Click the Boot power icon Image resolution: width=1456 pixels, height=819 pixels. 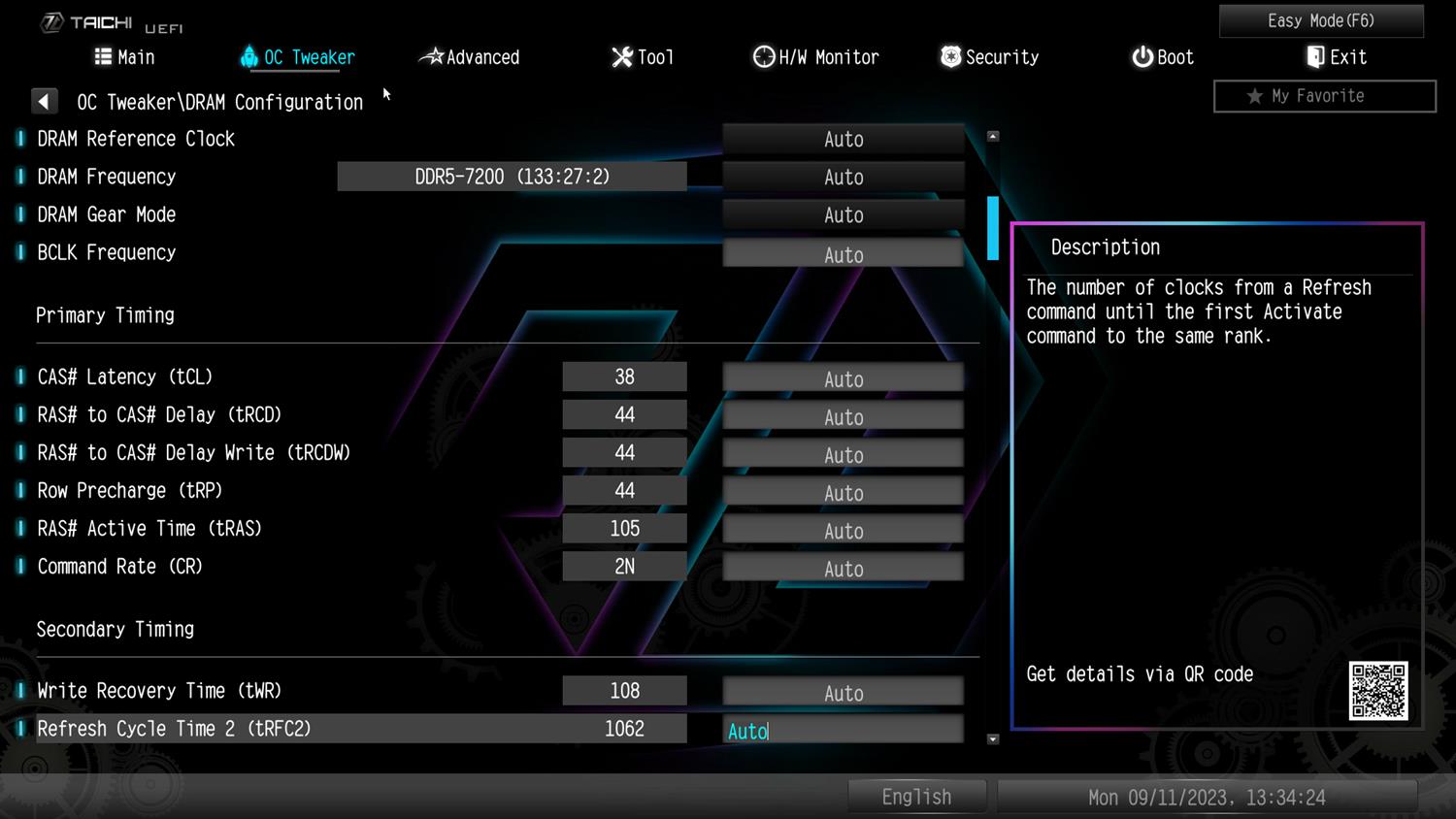1142,57
